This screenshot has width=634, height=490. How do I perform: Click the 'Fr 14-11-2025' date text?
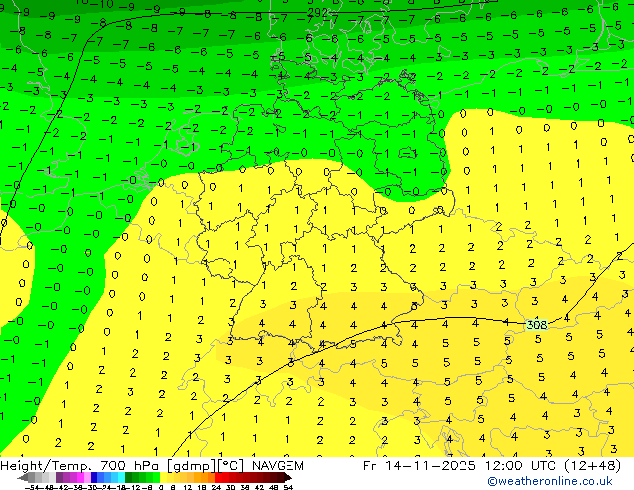[x=419, y=466]
